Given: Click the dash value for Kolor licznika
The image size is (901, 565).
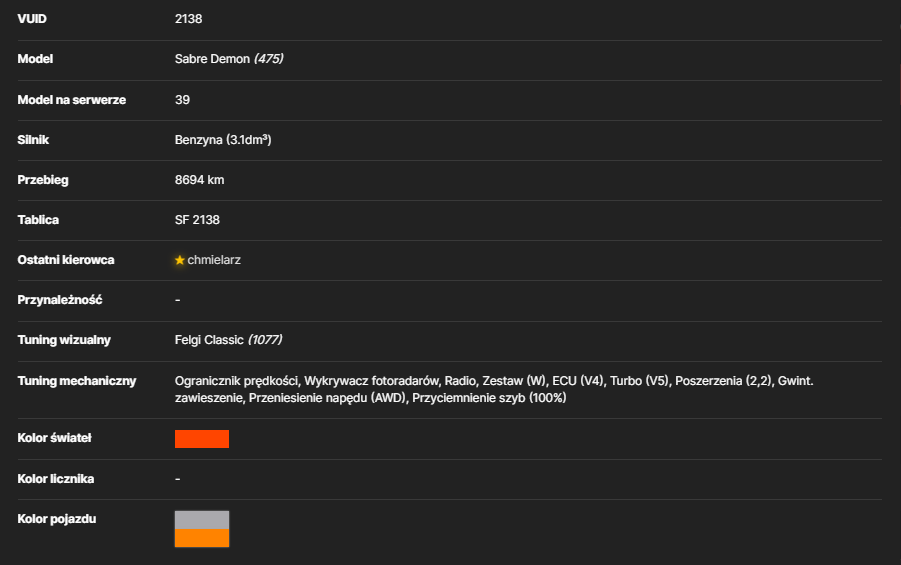Looking at the screenshot, I should [x=178, y=479].
